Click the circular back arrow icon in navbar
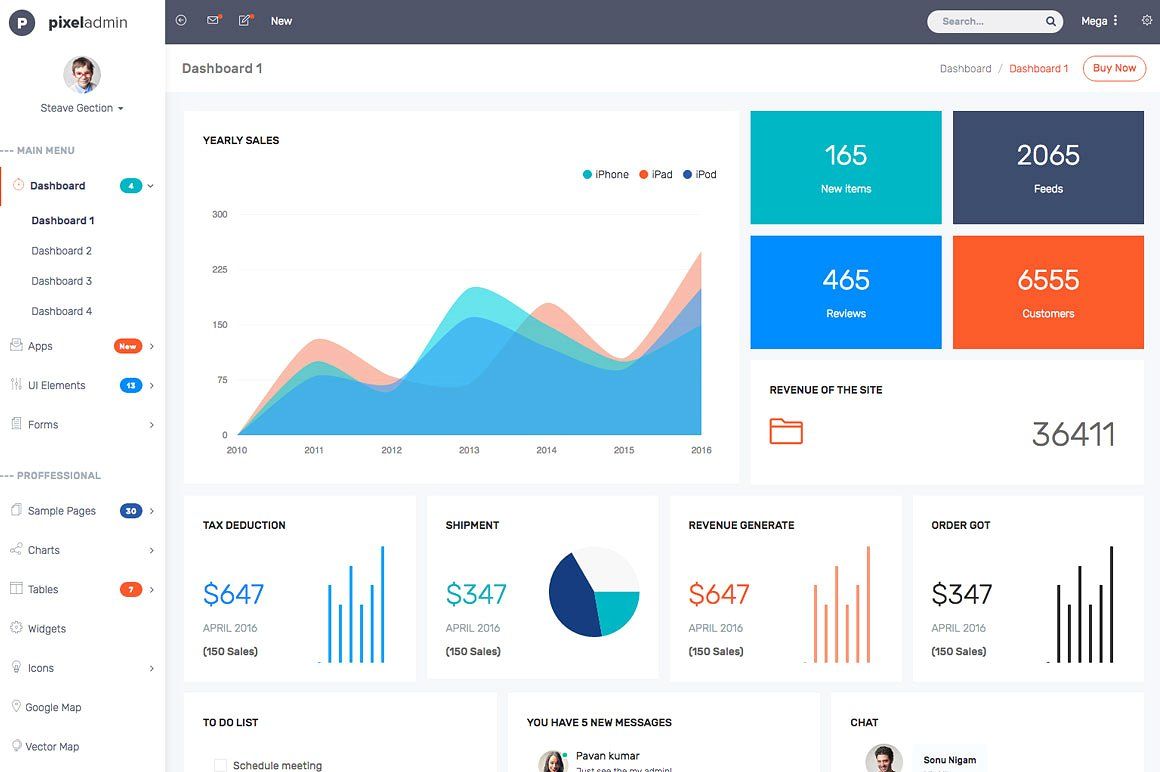The height and width of the screenshot is (772, 1160). click(180, 19)
